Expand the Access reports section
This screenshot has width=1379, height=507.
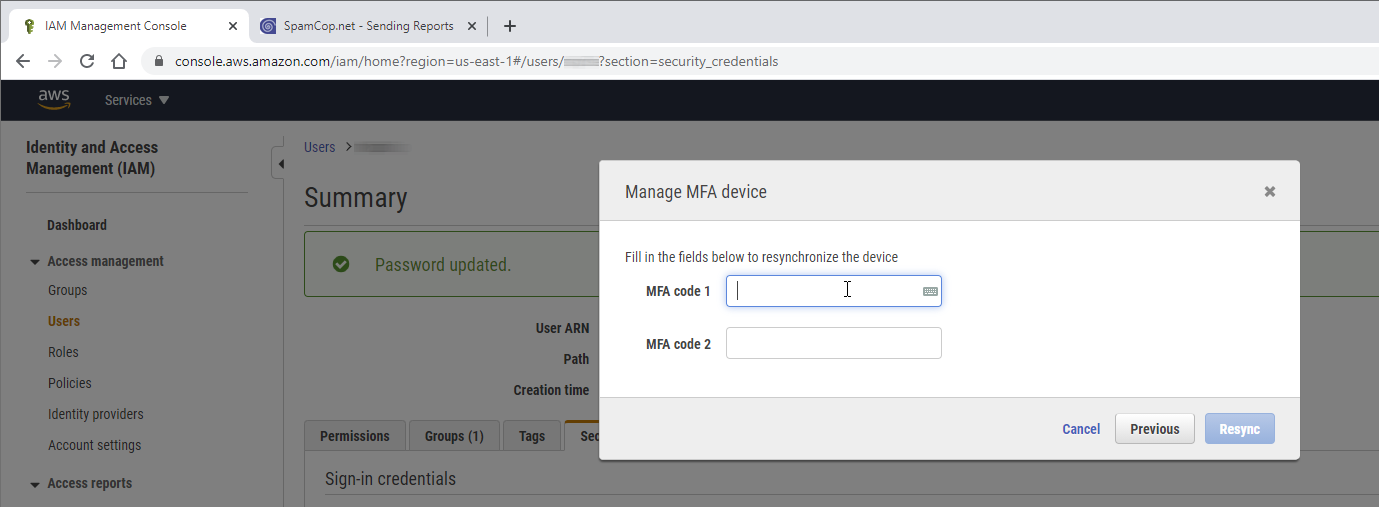(34, 484)
